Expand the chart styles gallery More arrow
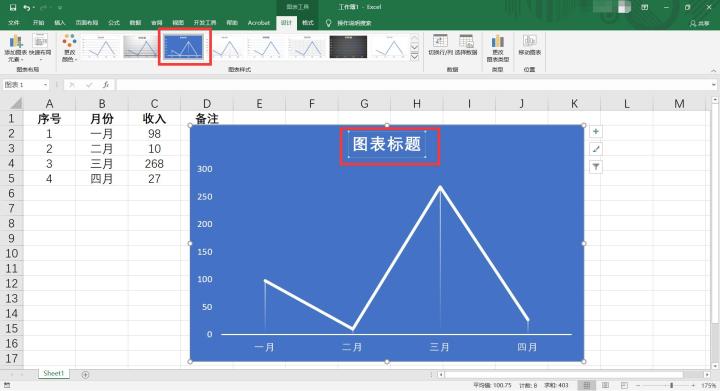The image size is (720, 391). tap(415, 57)
